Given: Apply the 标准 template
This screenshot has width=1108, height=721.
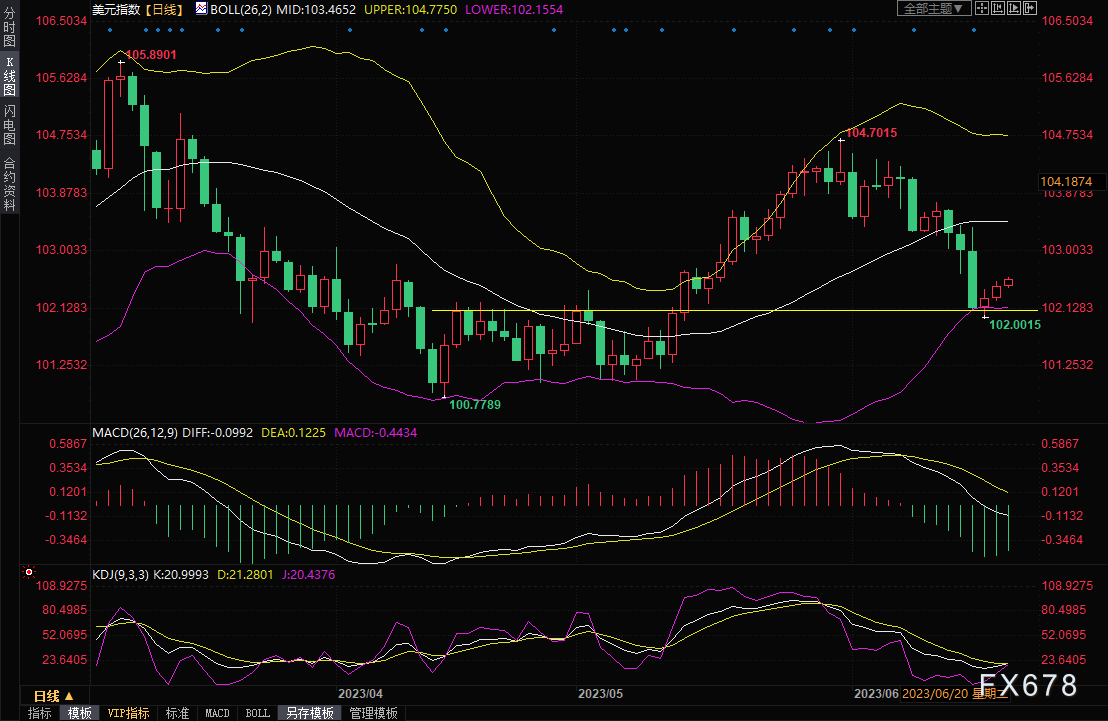Looking at the screenshot, I should (177, 713).
